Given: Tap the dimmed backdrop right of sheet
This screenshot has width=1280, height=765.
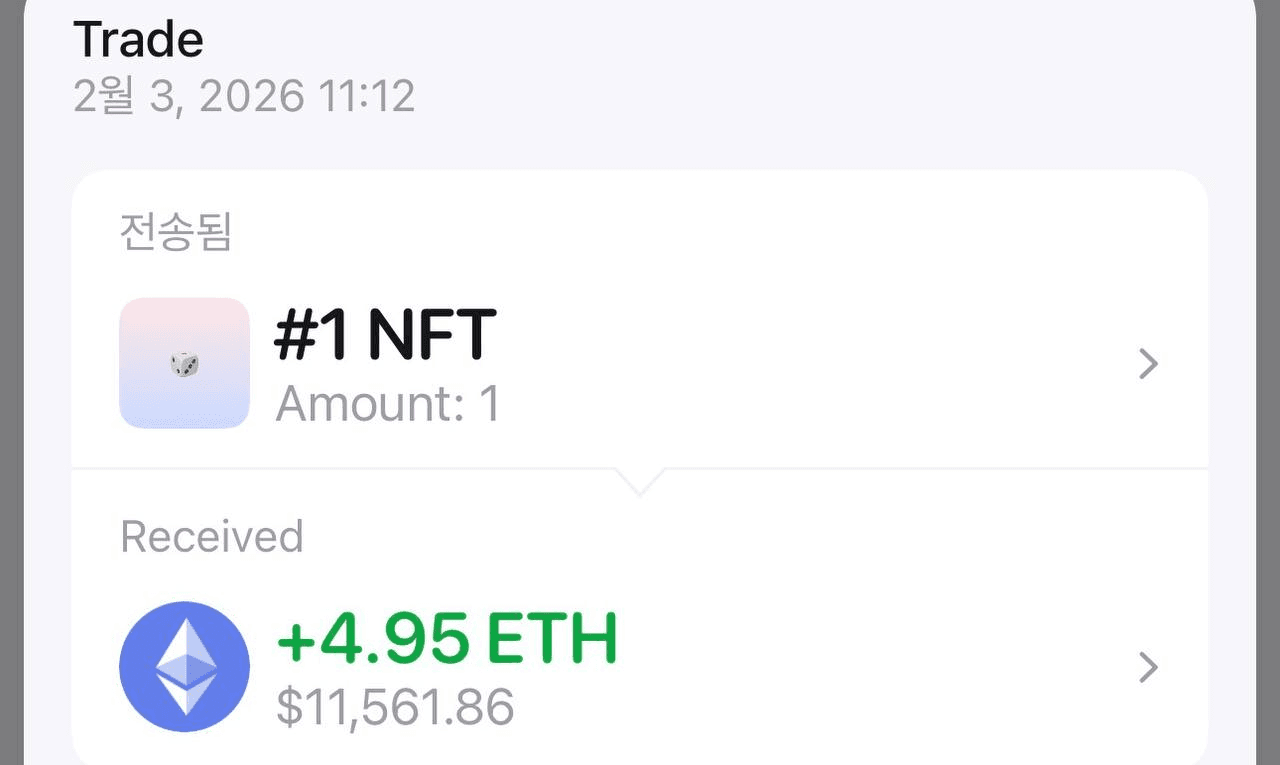Looking at the screenshot, I should [x=1268, y=400].
